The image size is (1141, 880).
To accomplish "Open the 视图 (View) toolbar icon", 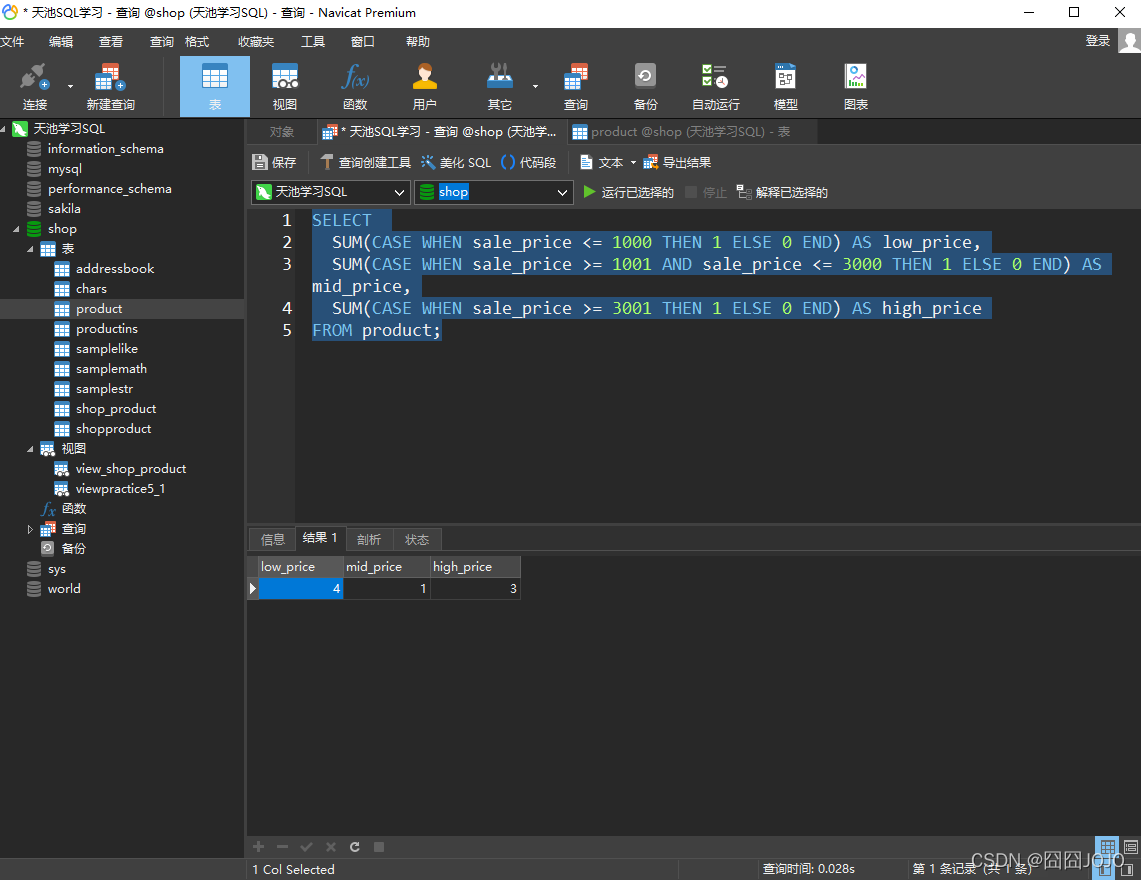I will pyautogui.click(x=285, y=87).
